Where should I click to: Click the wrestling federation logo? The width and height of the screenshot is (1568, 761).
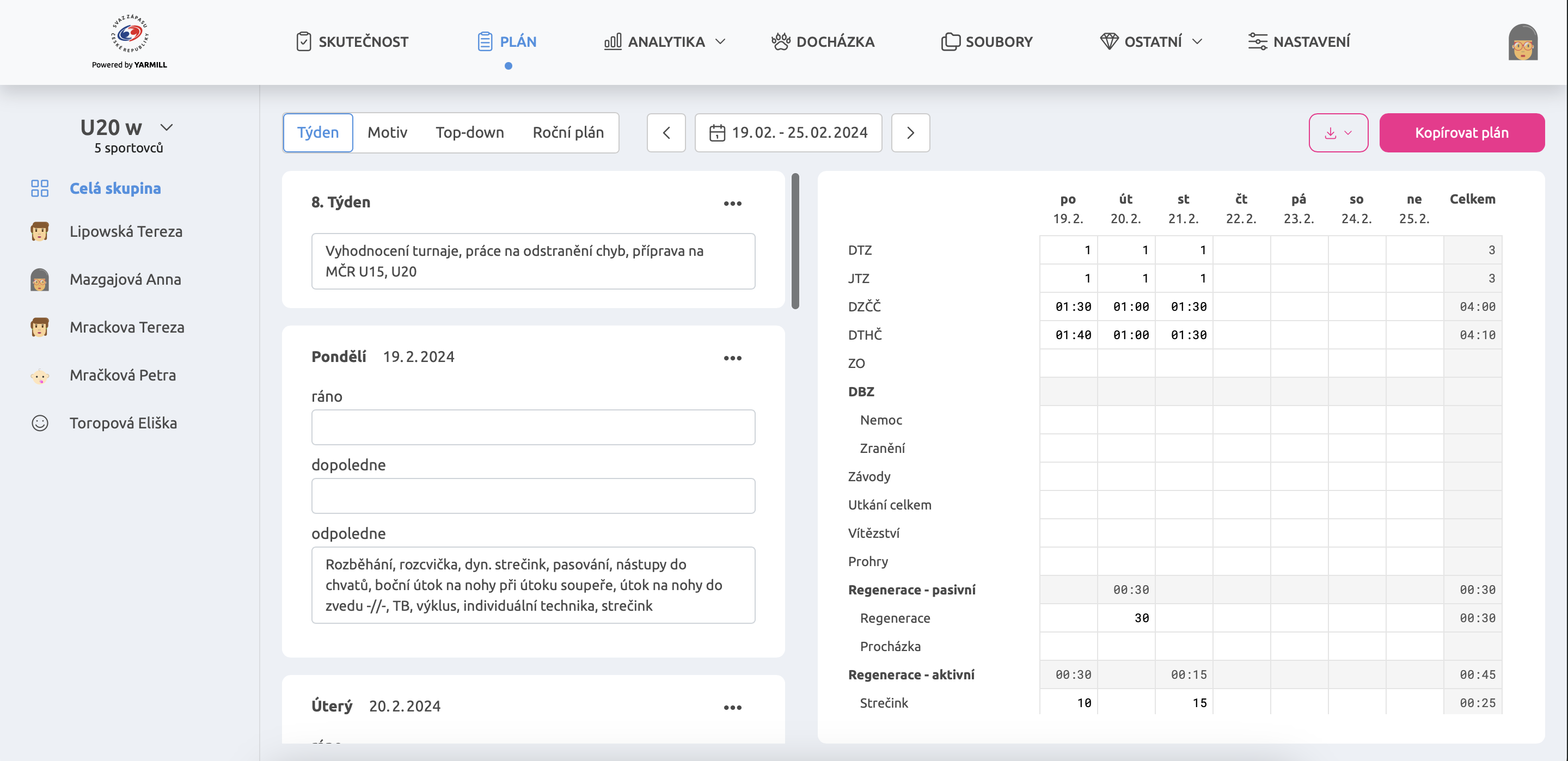click(129, 34)
